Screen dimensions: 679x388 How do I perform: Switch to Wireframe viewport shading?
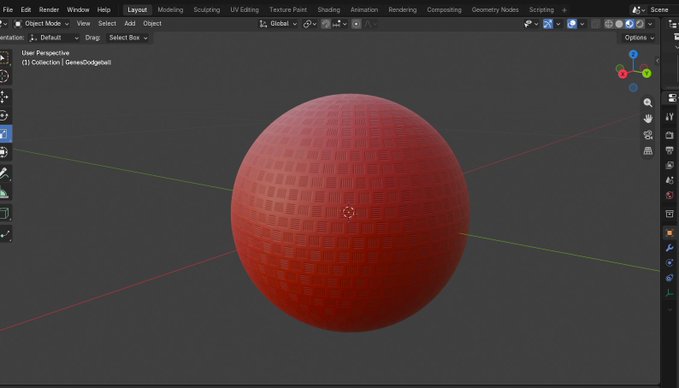[608, 24]
